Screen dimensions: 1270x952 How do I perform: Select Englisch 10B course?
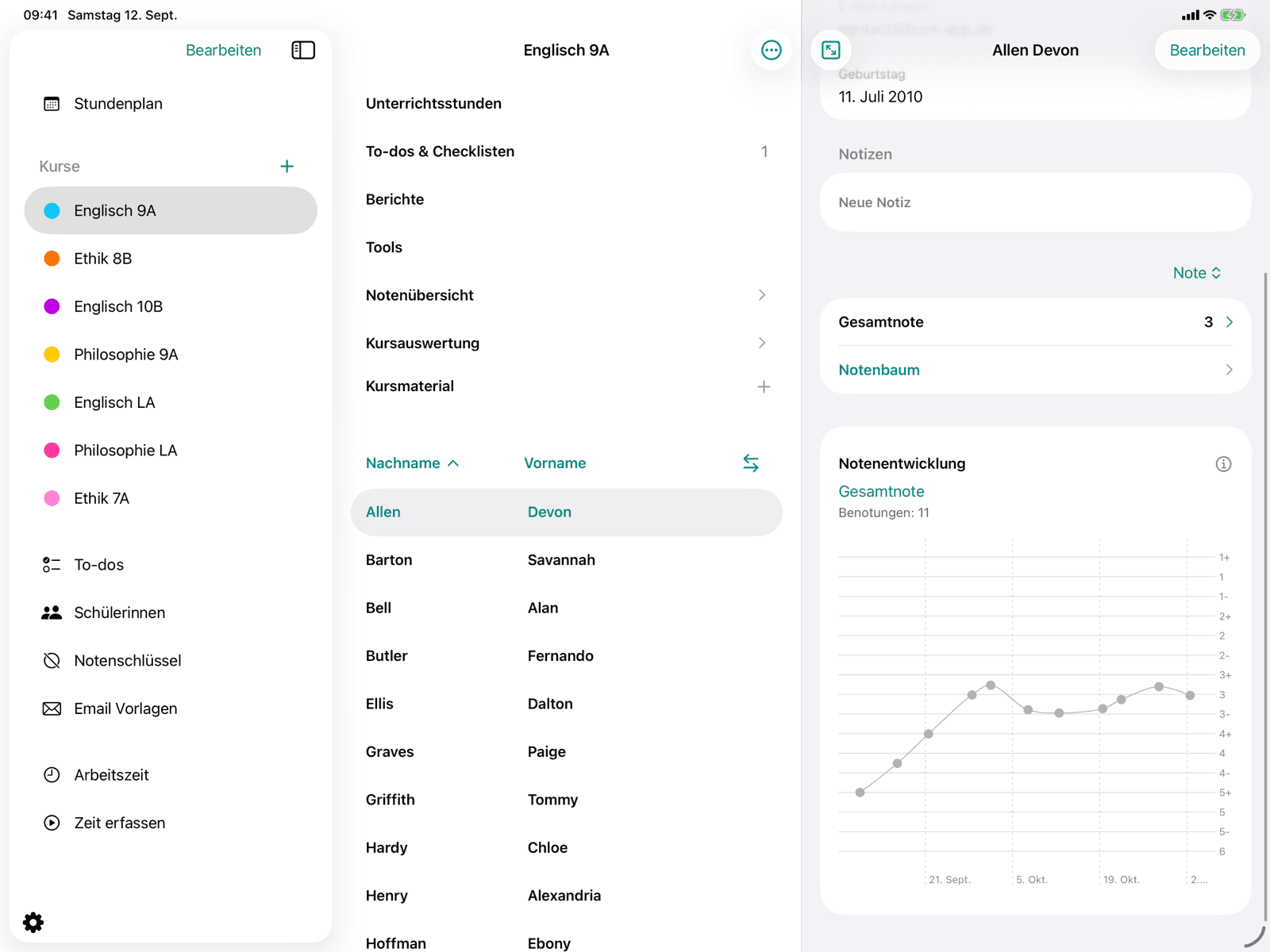coord(171,306)
